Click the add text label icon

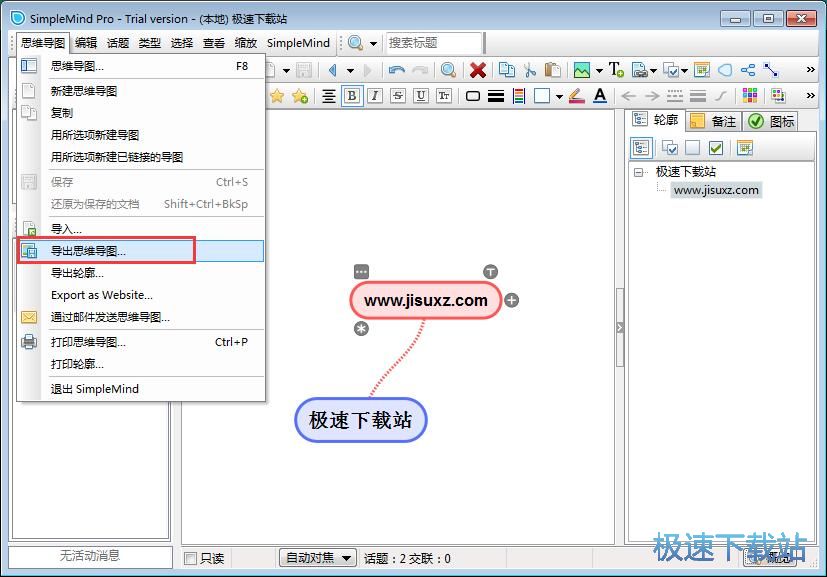click(616, 70)
